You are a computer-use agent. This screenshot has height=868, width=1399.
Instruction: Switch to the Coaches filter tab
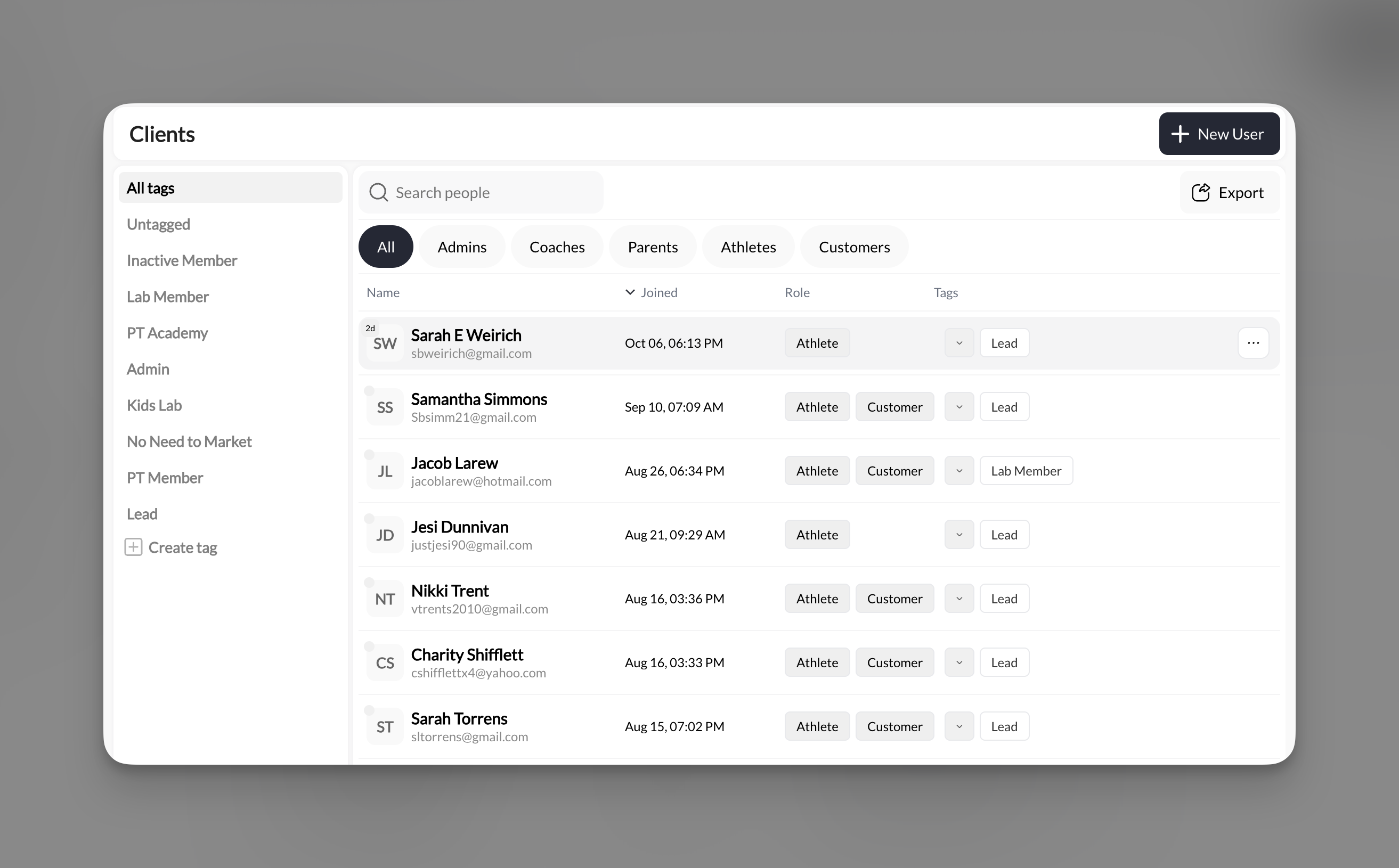[557, 246]
